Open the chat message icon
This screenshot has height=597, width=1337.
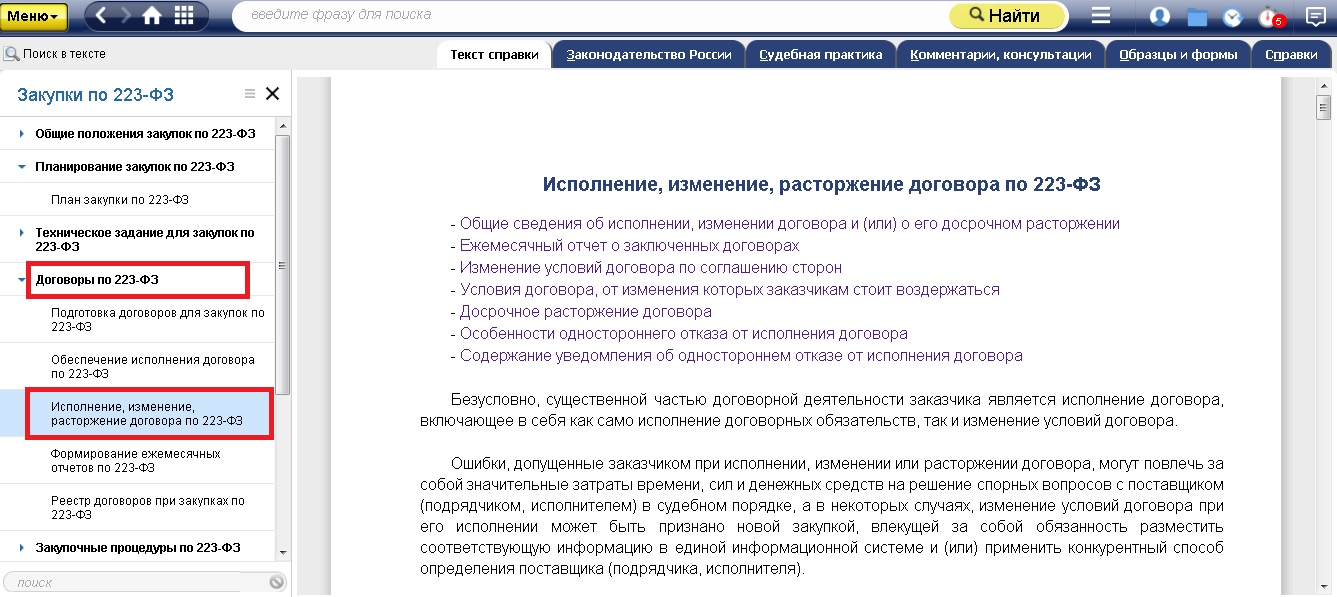tap(1315, 17)
